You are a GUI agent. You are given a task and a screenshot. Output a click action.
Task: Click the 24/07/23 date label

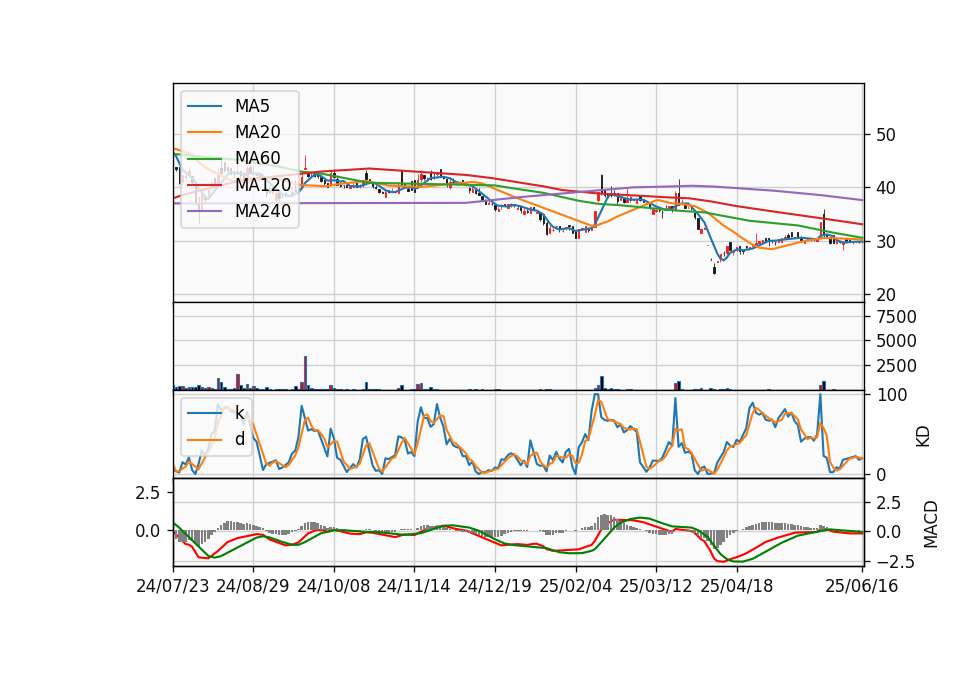(173, 586)
